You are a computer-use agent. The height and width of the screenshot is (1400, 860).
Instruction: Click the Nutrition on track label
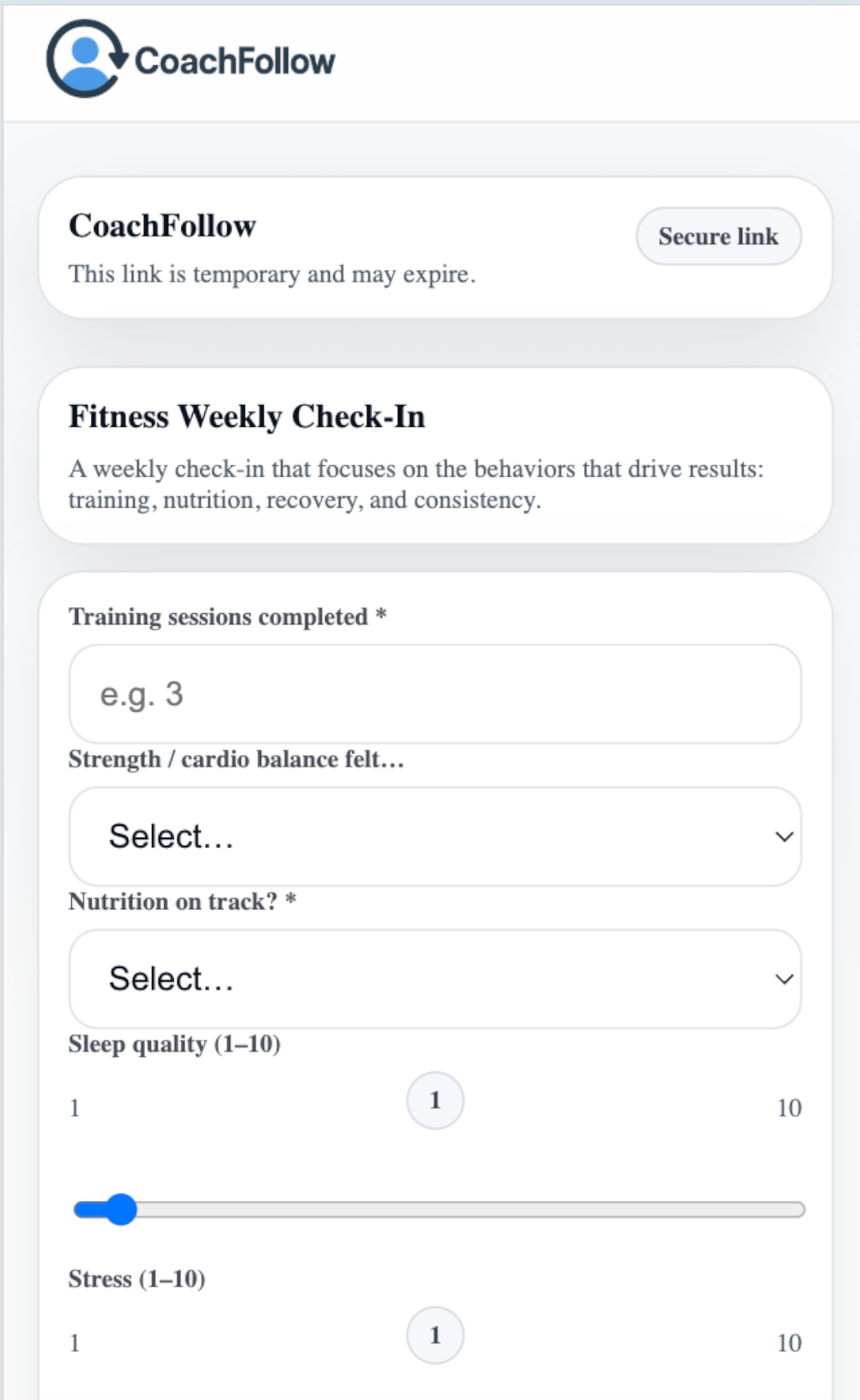click(173, 901)
